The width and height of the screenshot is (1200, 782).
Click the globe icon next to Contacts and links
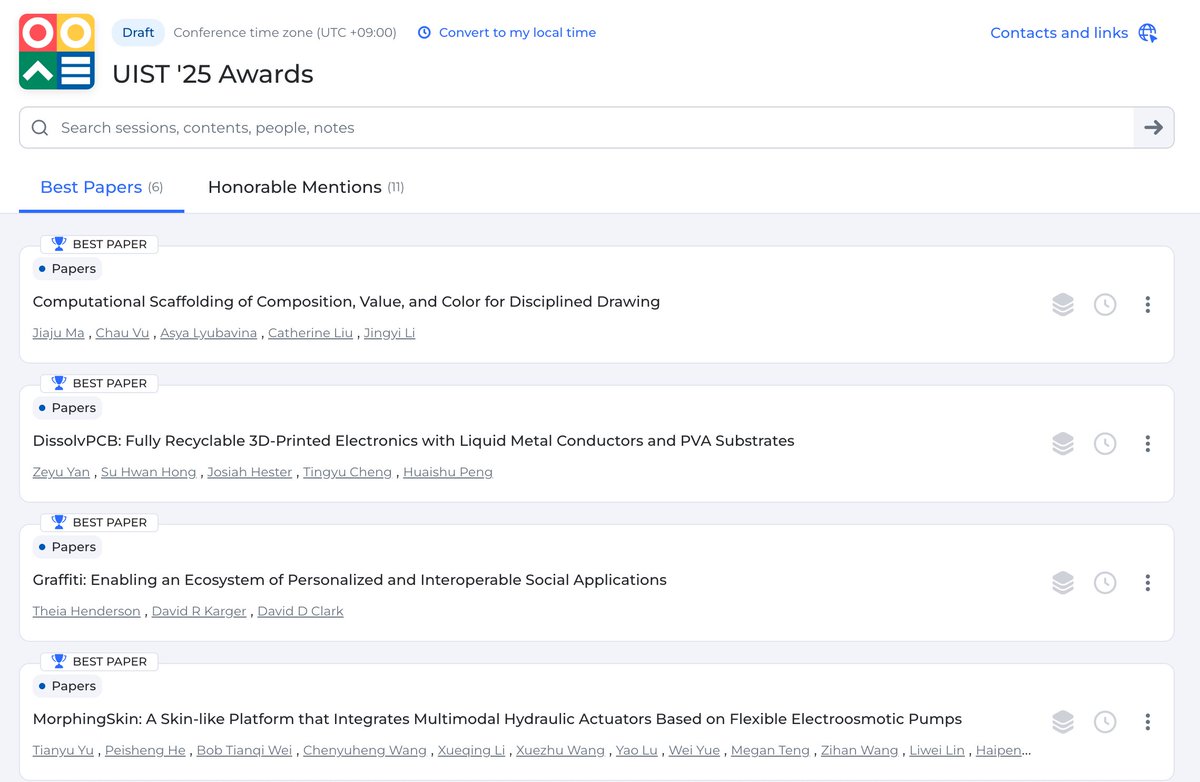click(x=1147, y=33)
